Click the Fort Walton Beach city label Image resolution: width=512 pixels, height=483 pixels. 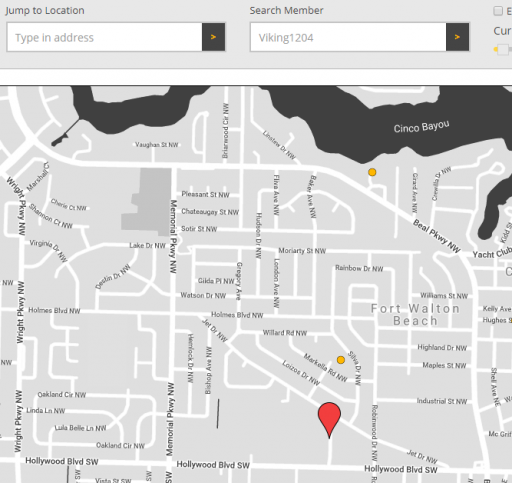415,315
